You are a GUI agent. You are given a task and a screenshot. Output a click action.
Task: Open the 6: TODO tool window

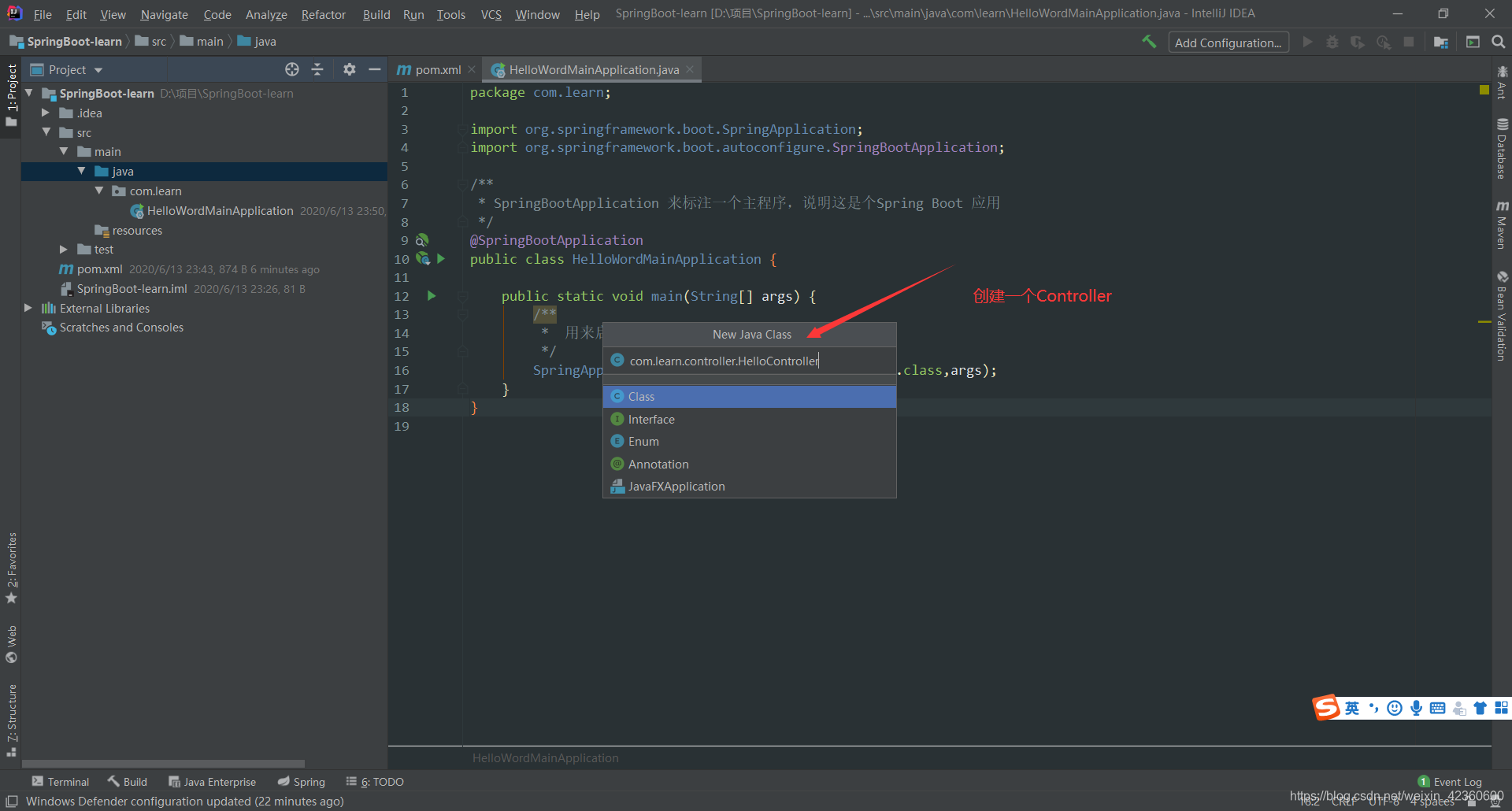pos(375,781)
